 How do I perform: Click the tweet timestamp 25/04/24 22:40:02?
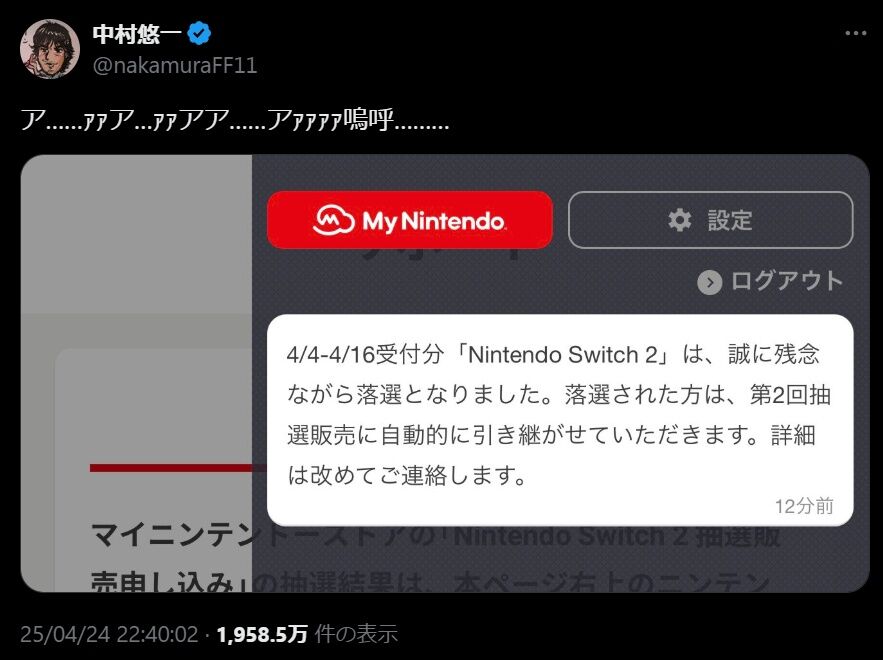pyautogui.click(x=109, y=634)
